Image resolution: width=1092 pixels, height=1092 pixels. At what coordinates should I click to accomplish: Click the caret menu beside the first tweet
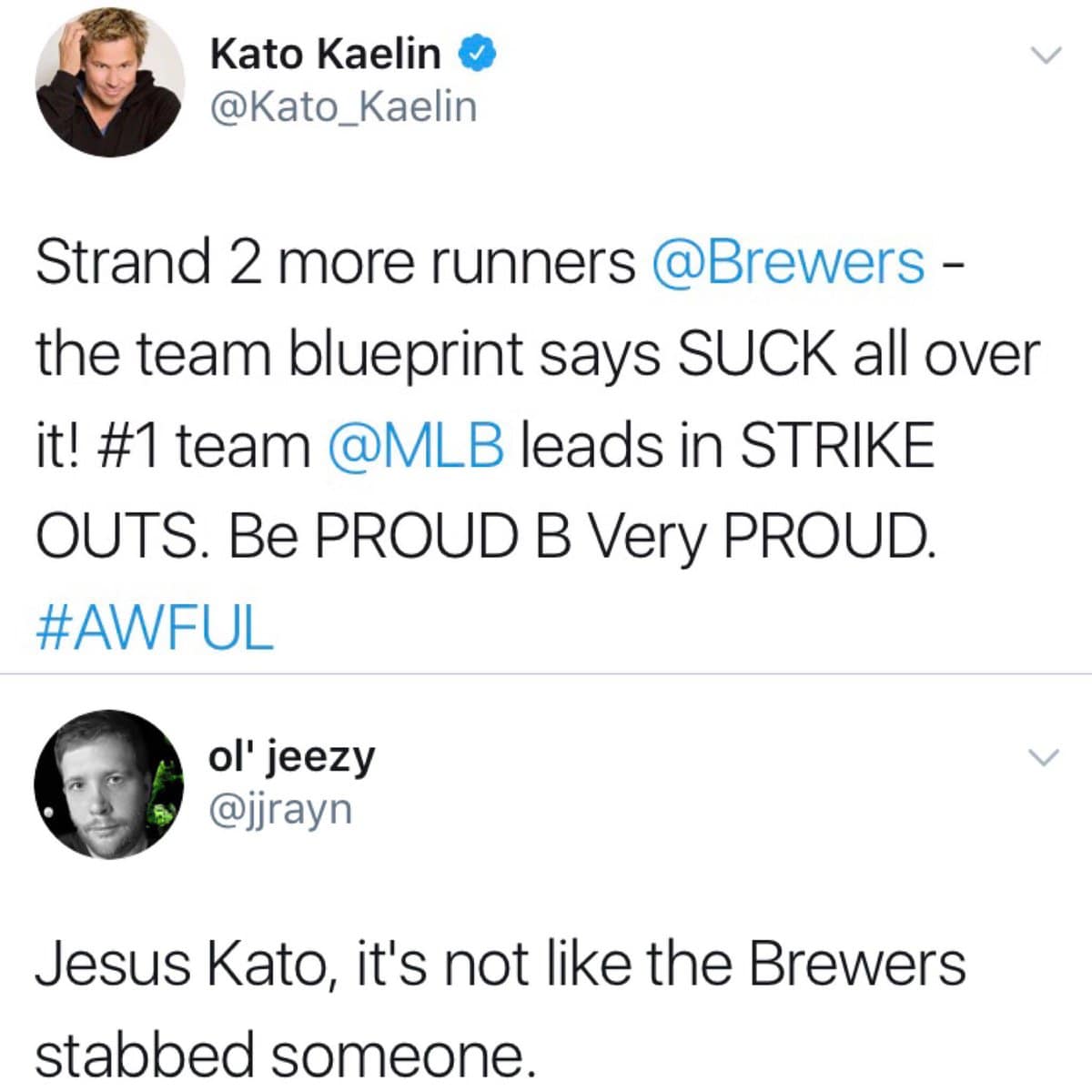(1045, 55)
